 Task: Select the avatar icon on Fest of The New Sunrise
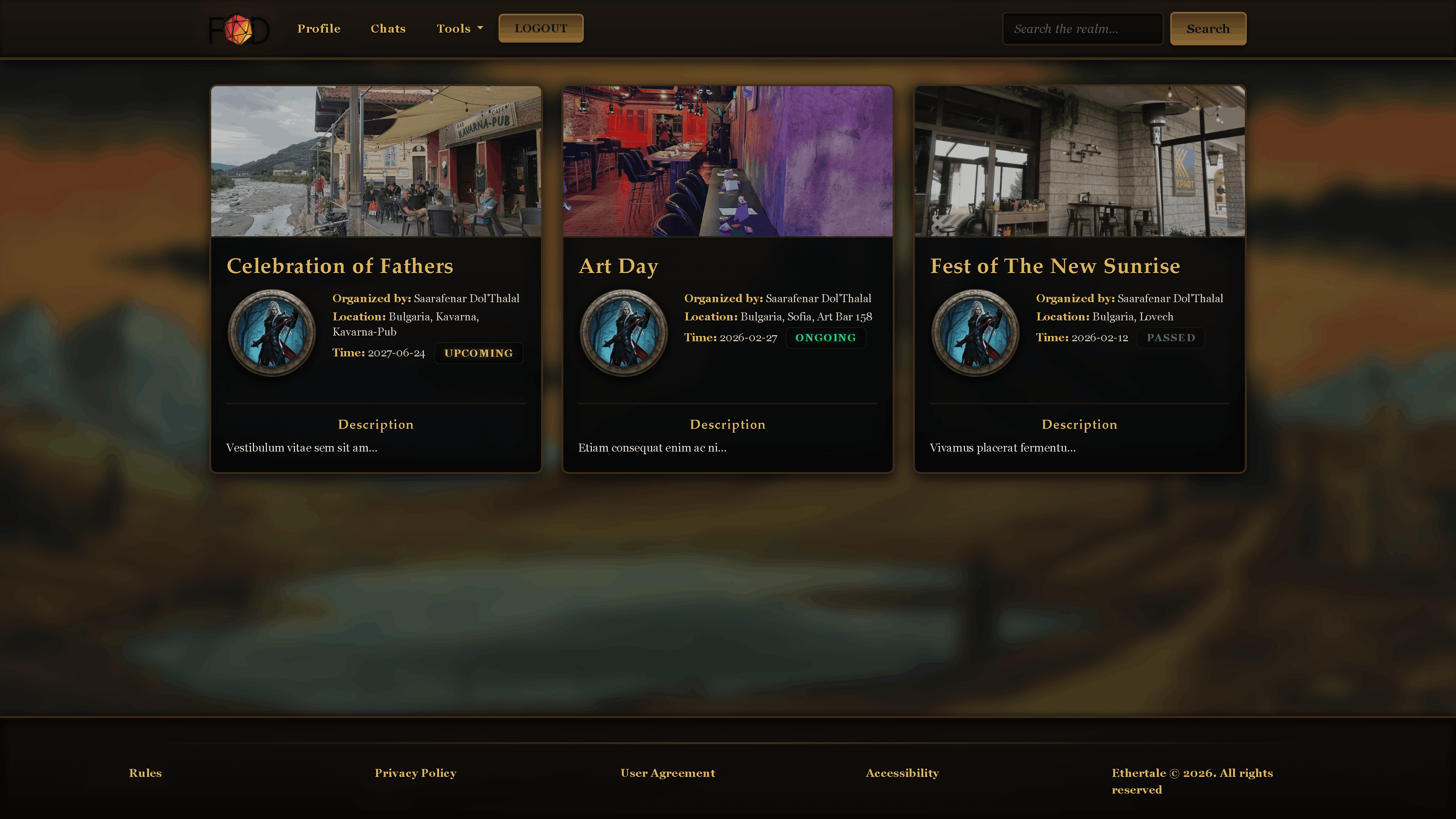[x=976, y=333]
